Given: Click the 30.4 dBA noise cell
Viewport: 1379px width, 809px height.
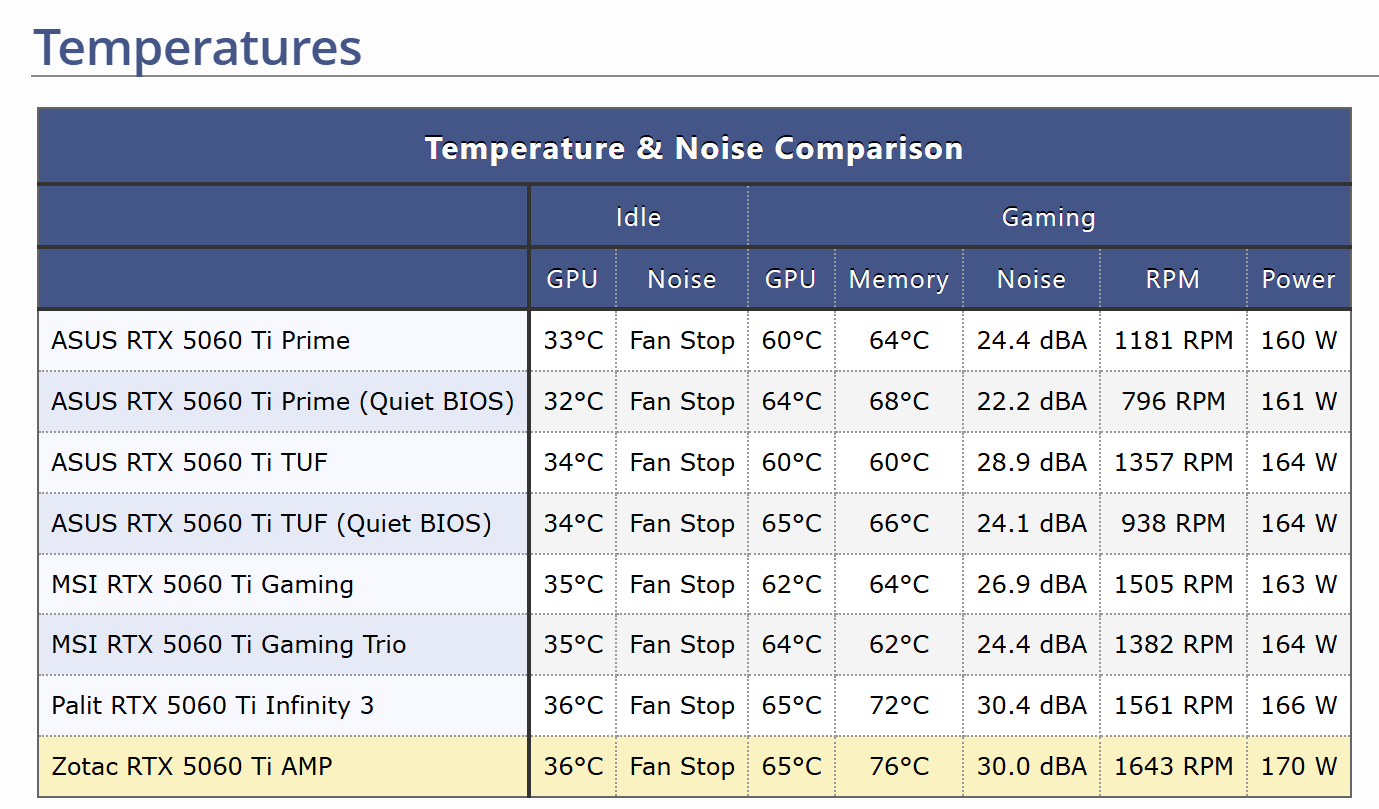Looking at the screenshot, I should coord(1031,706).
